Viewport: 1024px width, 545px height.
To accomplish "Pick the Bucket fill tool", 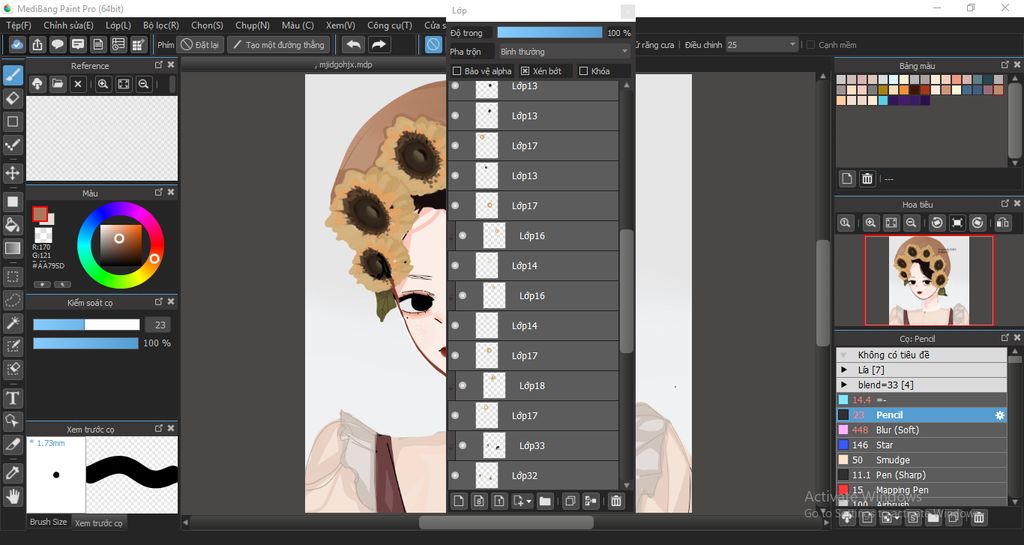I will pos(12,225).
